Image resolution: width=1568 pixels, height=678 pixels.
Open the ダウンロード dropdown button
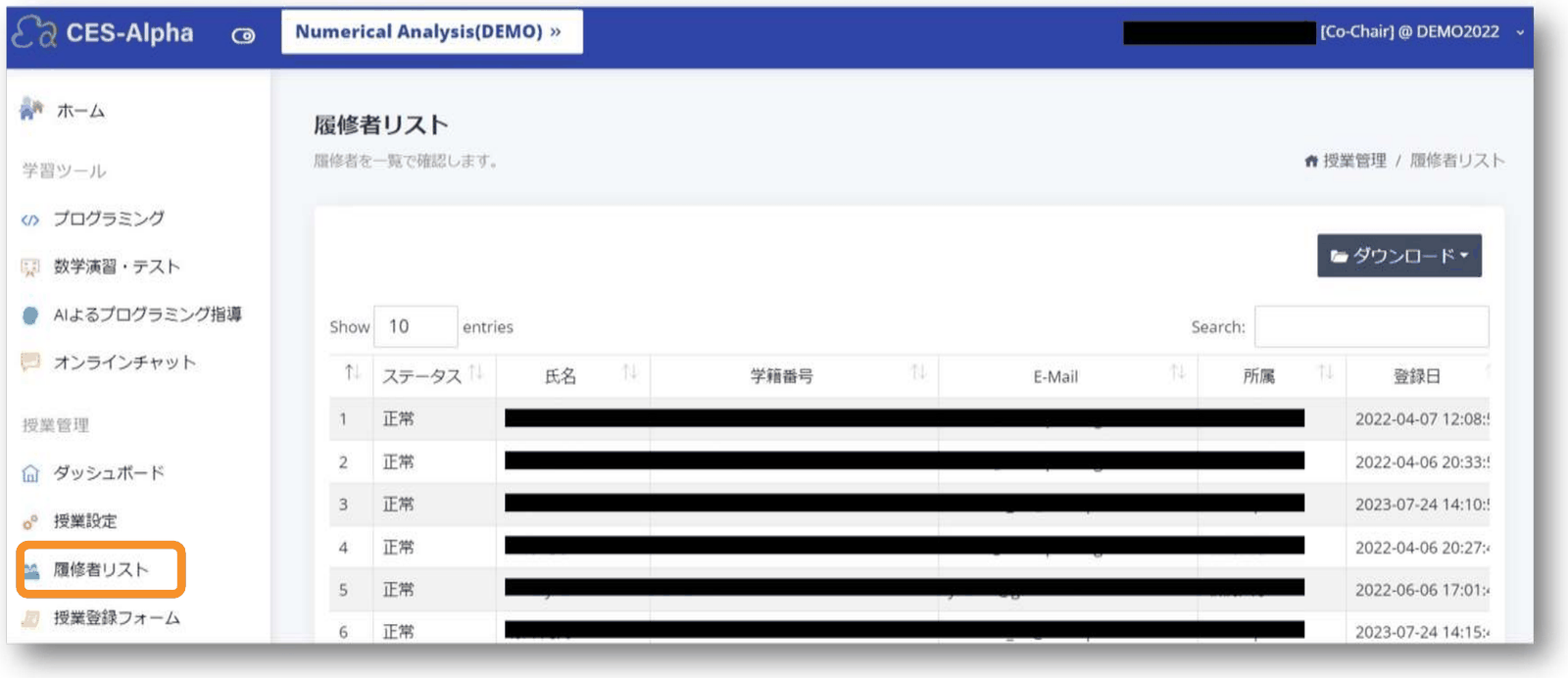point(1399,256)
